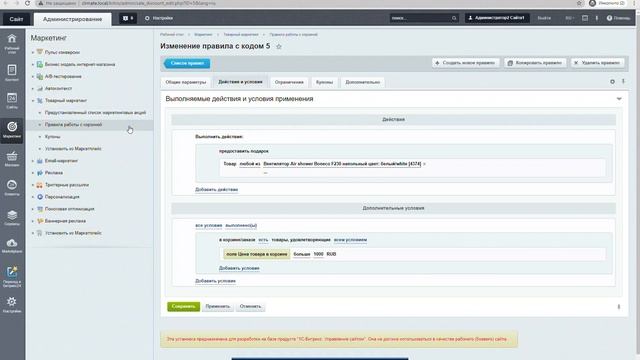Select the Маркетинг target icon in sidebar
Viewport: 640px width, 360px height.
[12, 127]
